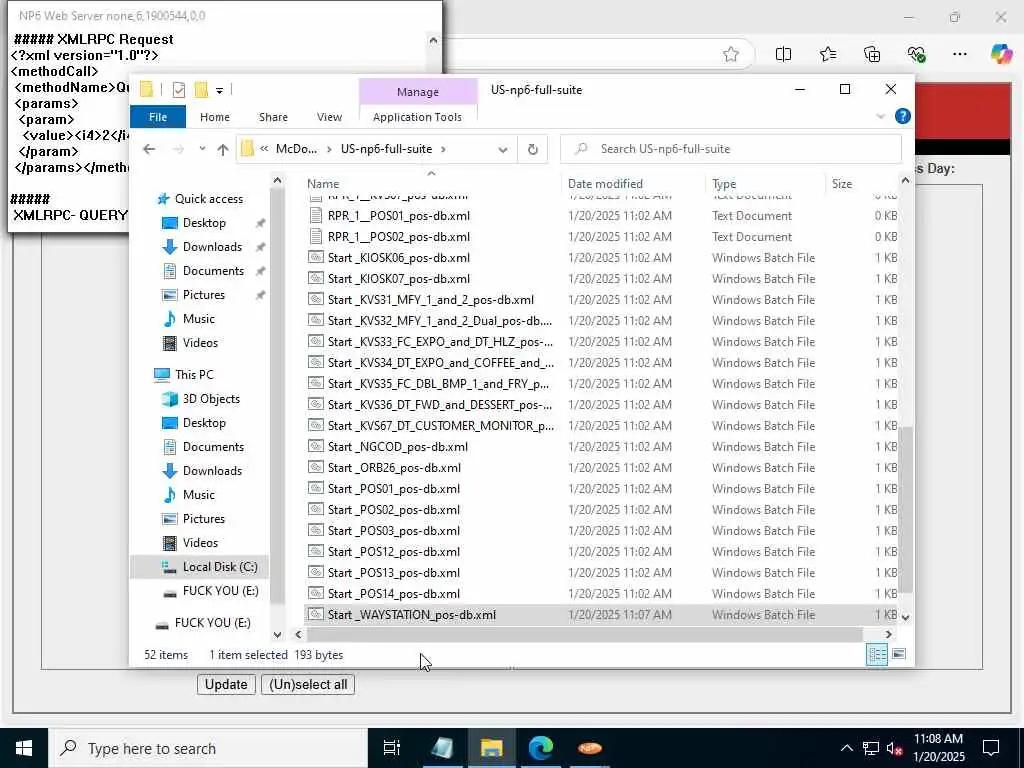
Task: Select Quick access in navigation pane
Action: point(200,199)
